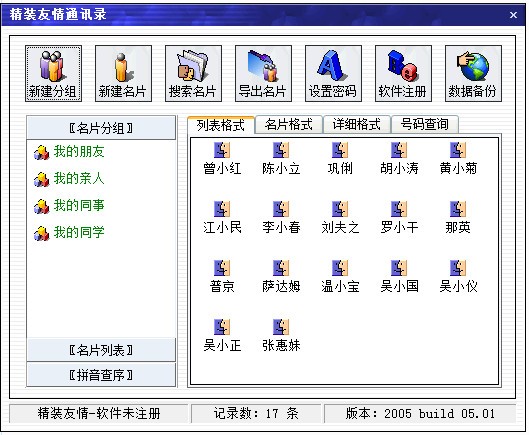The image size is (529, 435).
Task: Click the 新建分组 toolbar button
Action: [x=53, y=74]
